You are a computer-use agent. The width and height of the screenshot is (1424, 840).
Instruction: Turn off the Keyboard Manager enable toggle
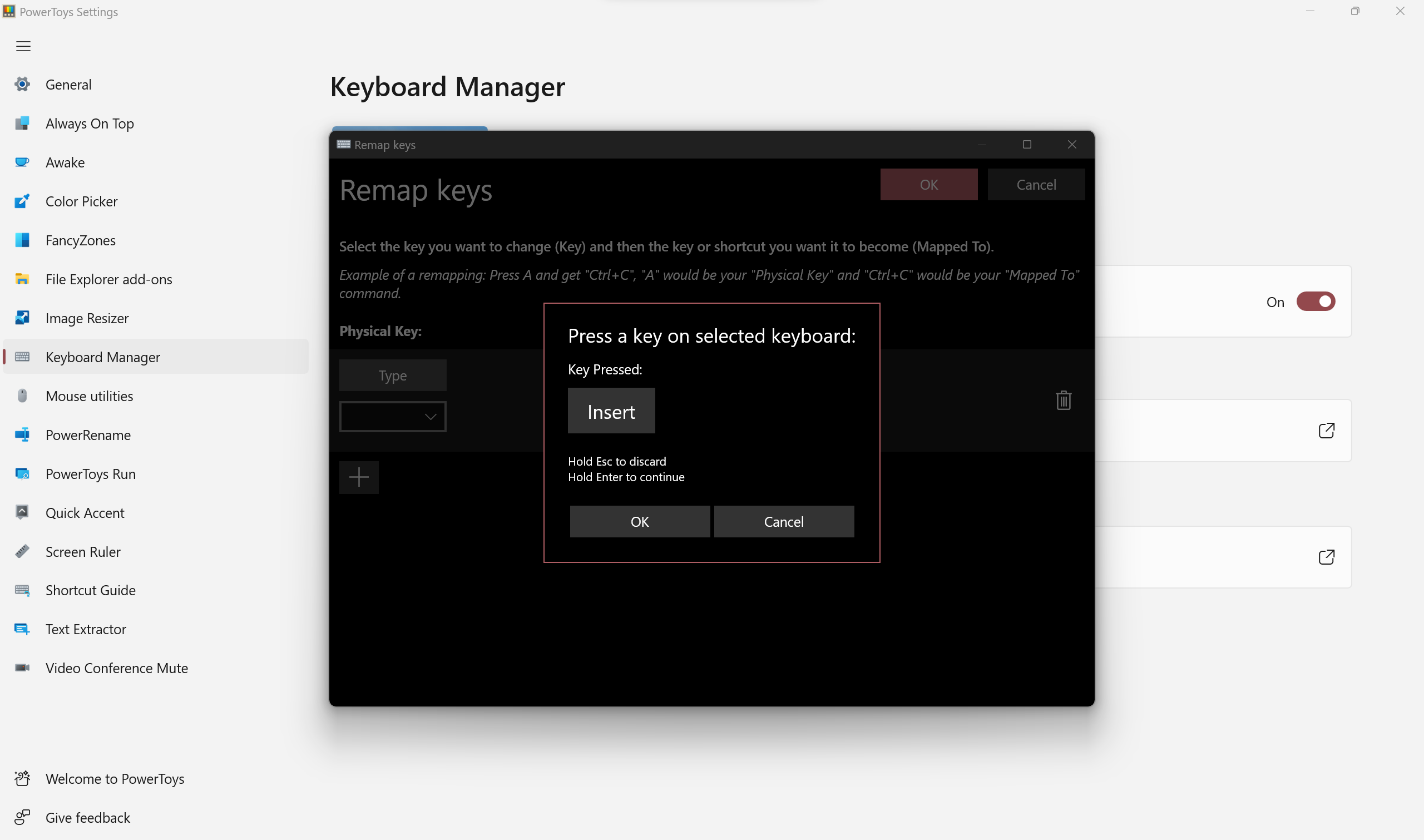pyautogui.click(x=1316, y=301)
